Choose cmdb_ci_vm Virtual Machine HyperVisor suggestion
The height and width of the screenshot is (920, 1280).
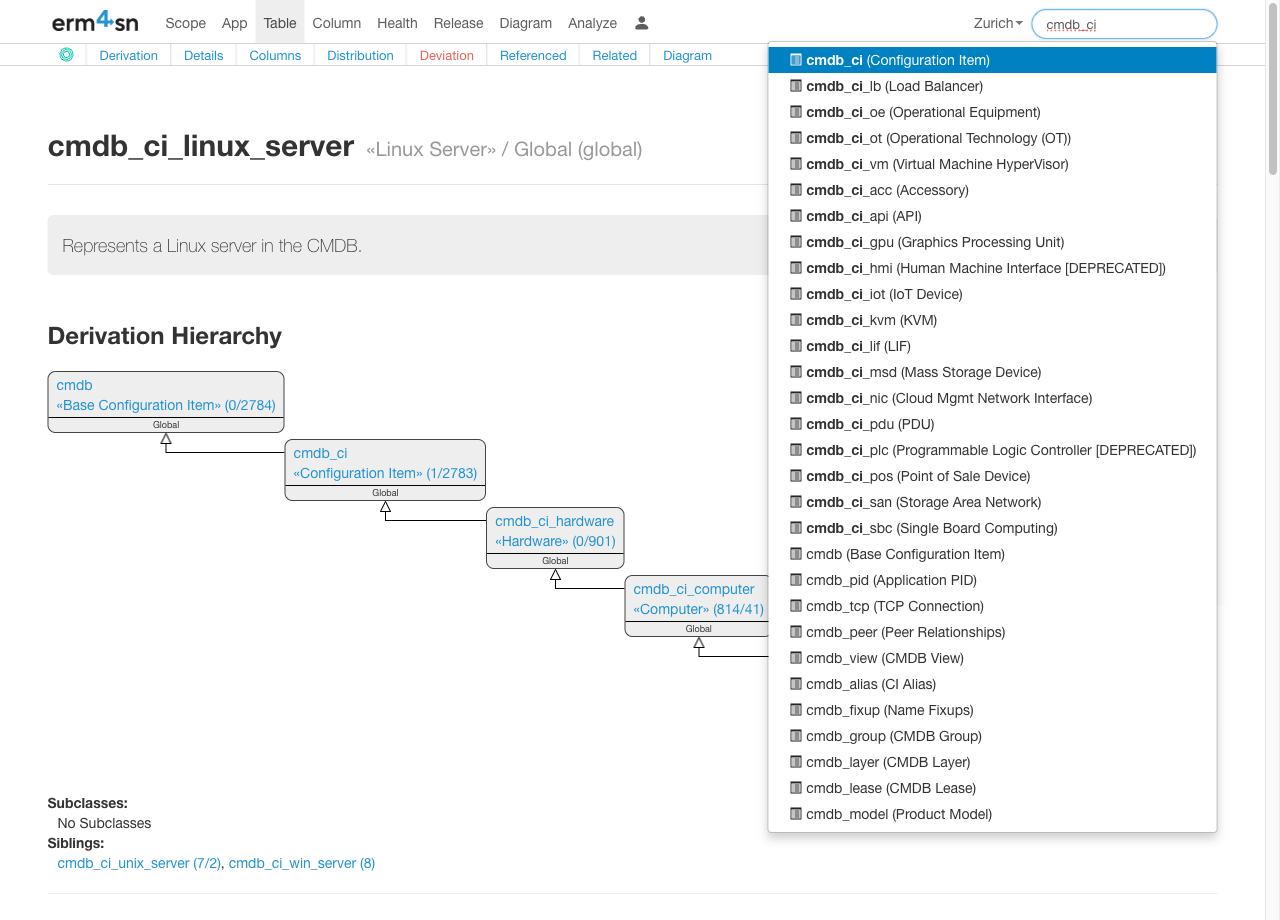(936, 164)
